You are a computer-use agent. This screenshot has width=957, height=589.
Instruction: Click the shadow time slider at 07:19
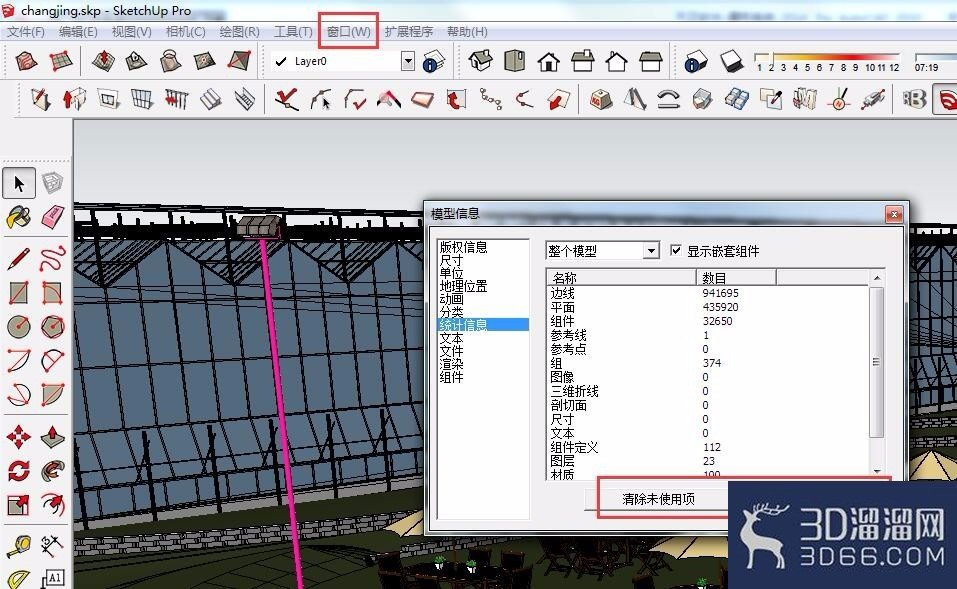(x=934, y=56)
